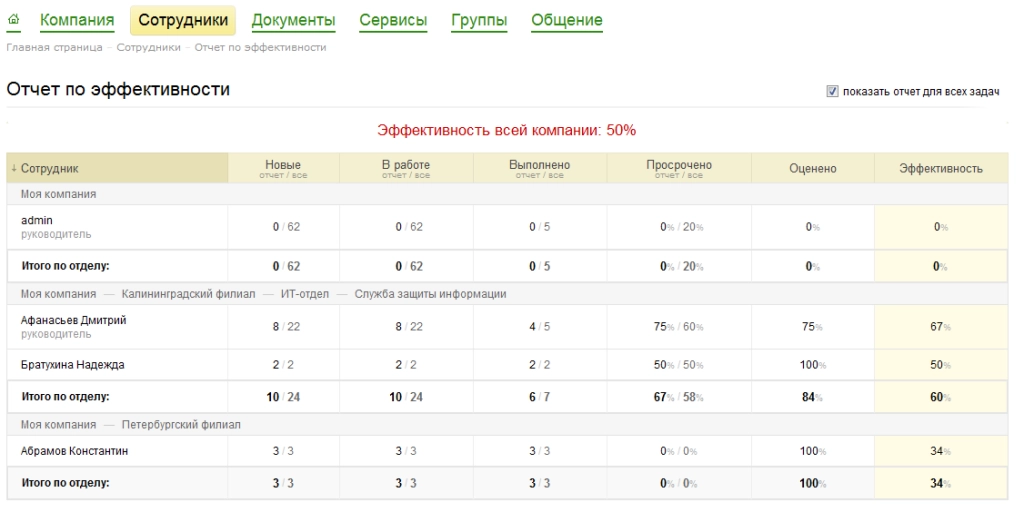Click the Главная страница breadcrumb link
1024x512 pixels.
pyautogui.click(x=54, y=47)
